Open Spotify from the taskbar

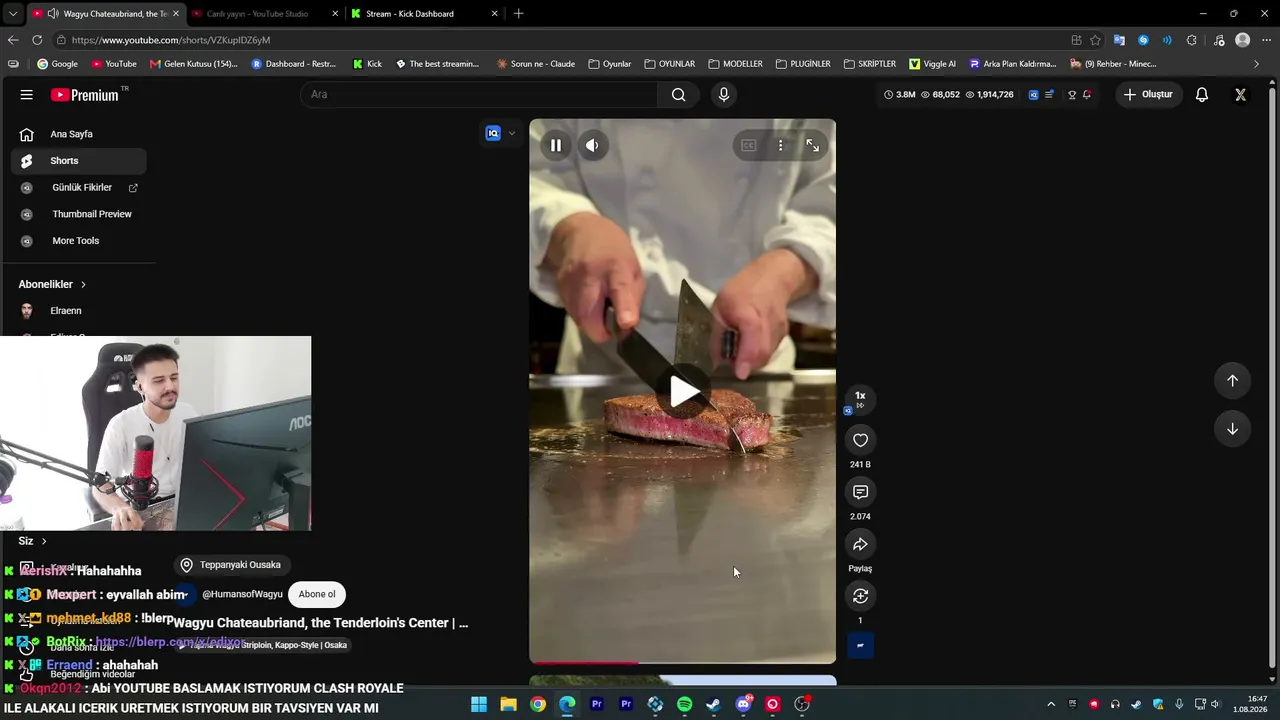point(684,704)
